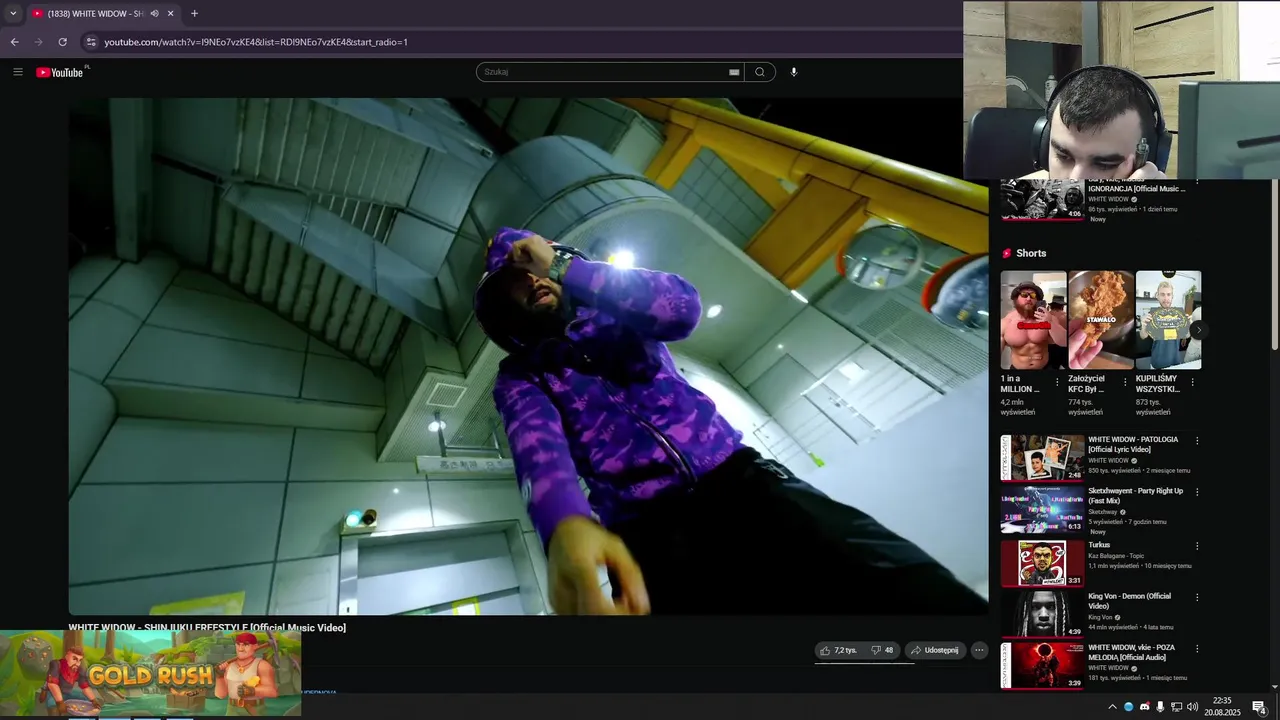Mute tab via speaker icon on tab
The width and height of the screenshot is (1280, 720).
[154, 13]
